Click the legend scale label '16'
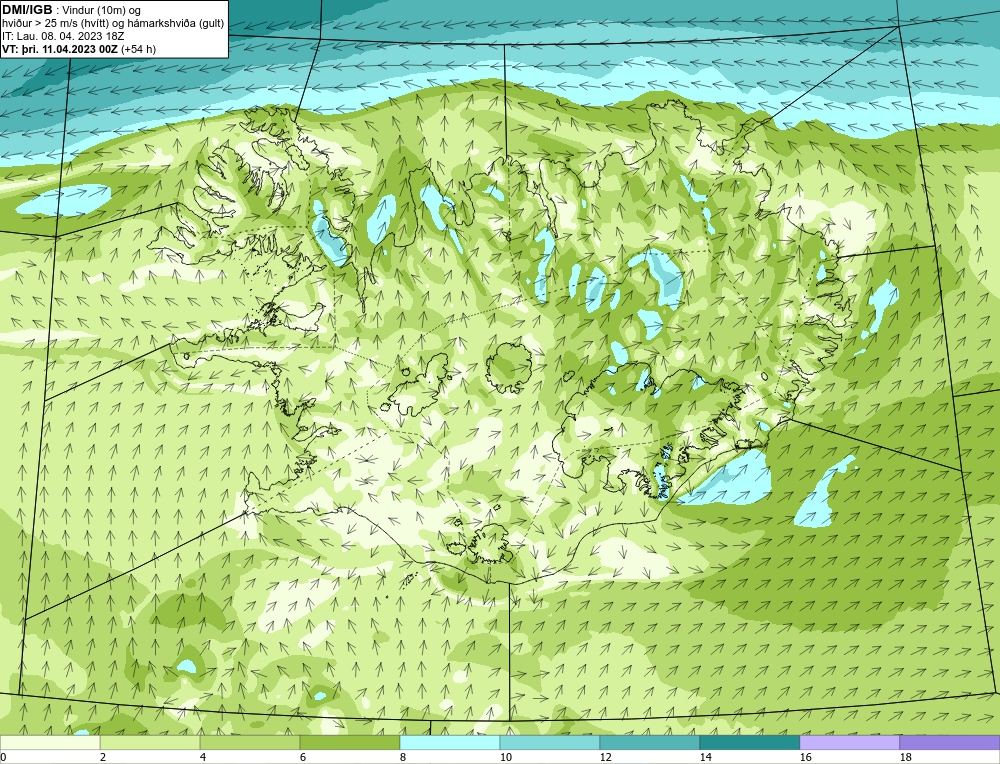This screenshot has width=1000, height=764. [x=805, y=757]
